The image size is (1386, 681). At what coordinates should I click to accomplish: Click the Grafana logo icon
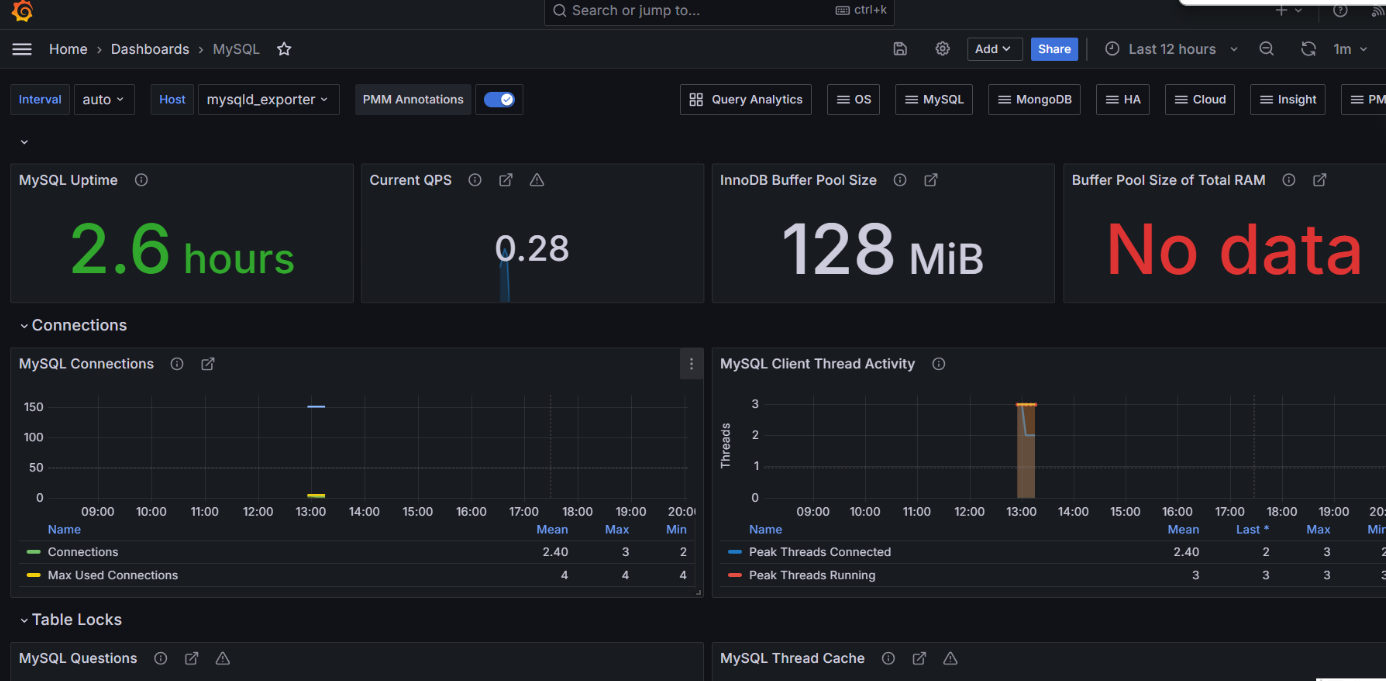pyautogui.click(x=22, y=11)
